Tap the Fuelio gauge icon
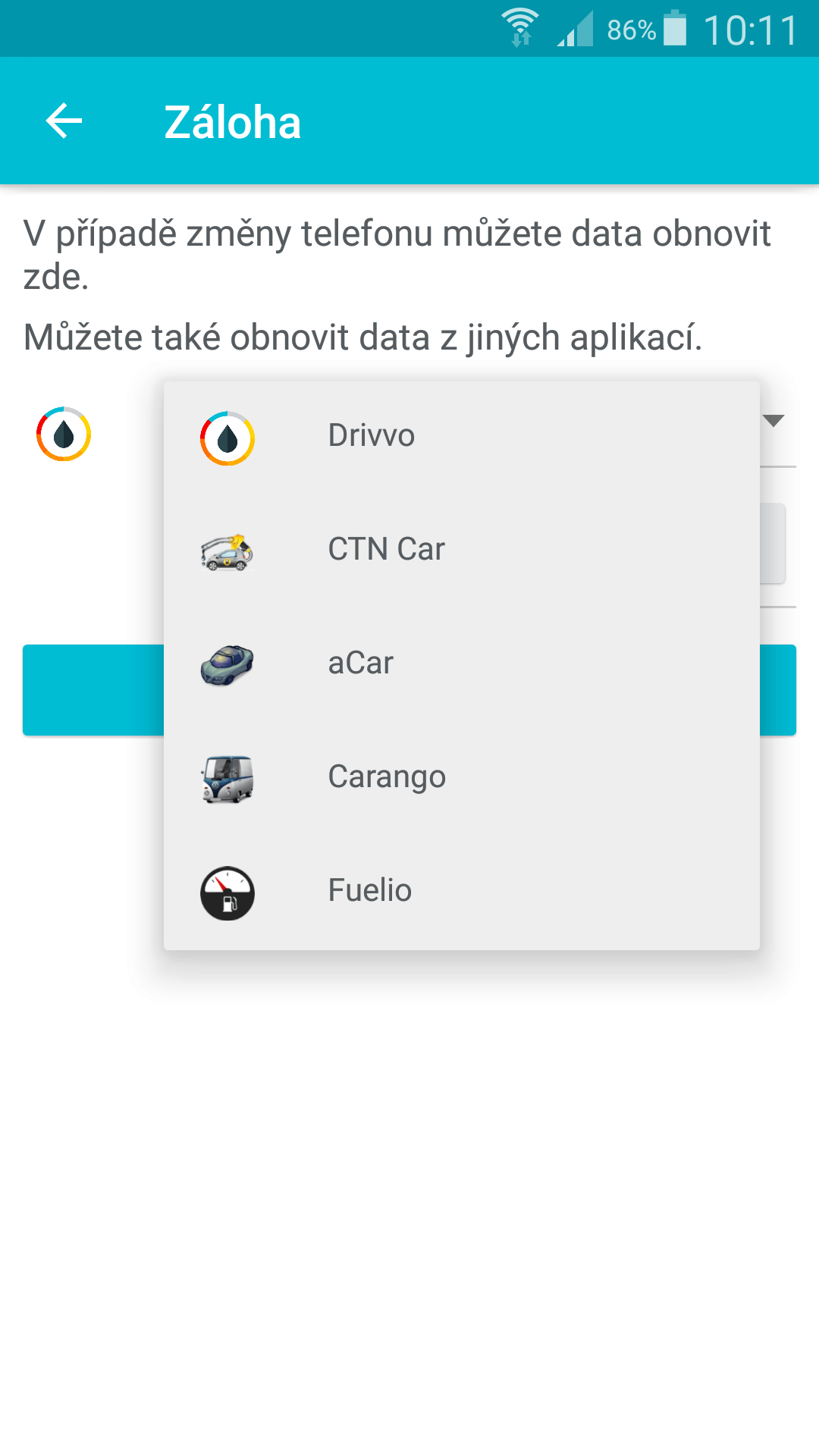819x1456 pixels. tap(227, 893)
